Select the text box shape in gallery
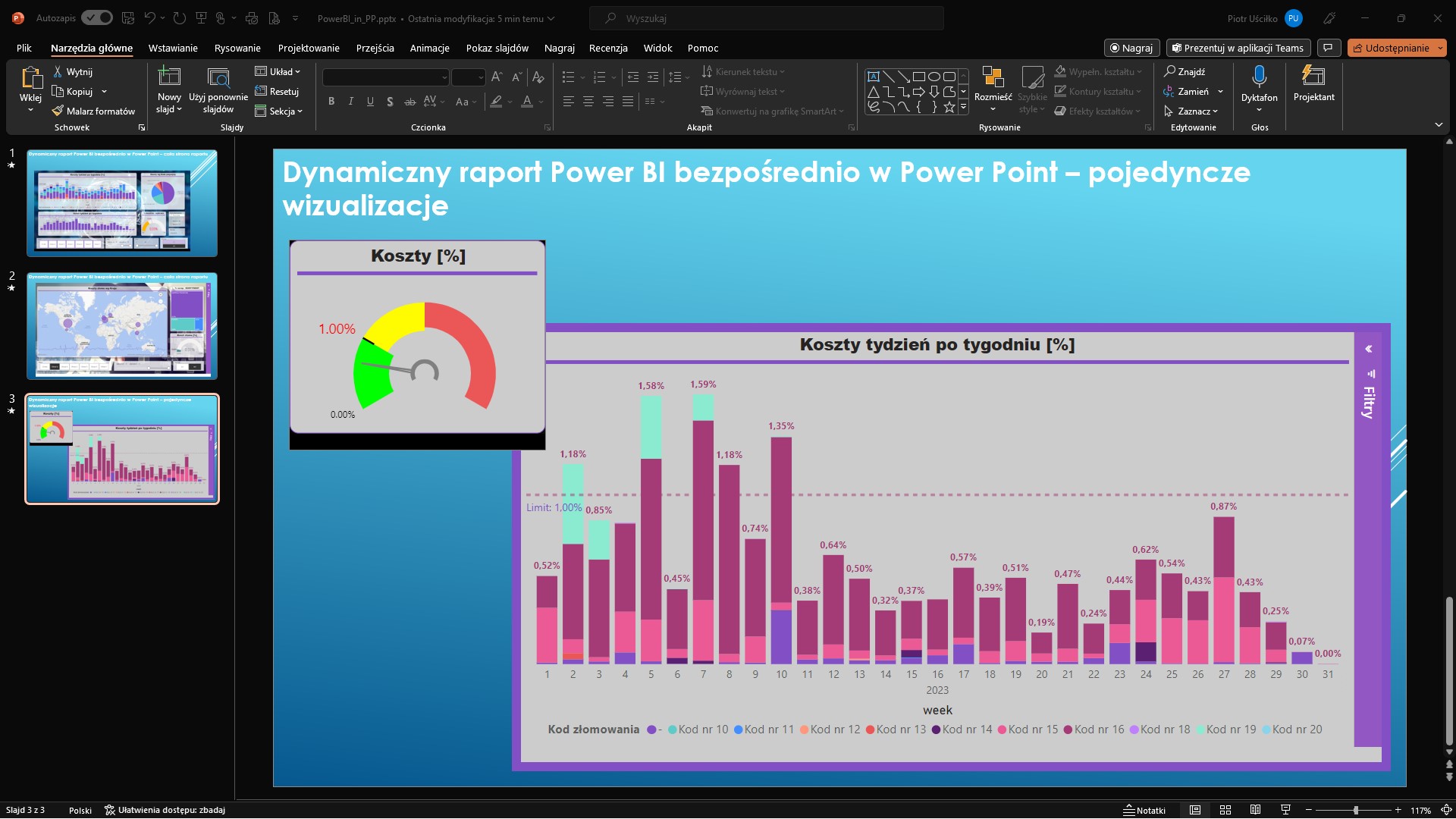1456x819 pixels. pyautogui.click(x=874, y=76)
